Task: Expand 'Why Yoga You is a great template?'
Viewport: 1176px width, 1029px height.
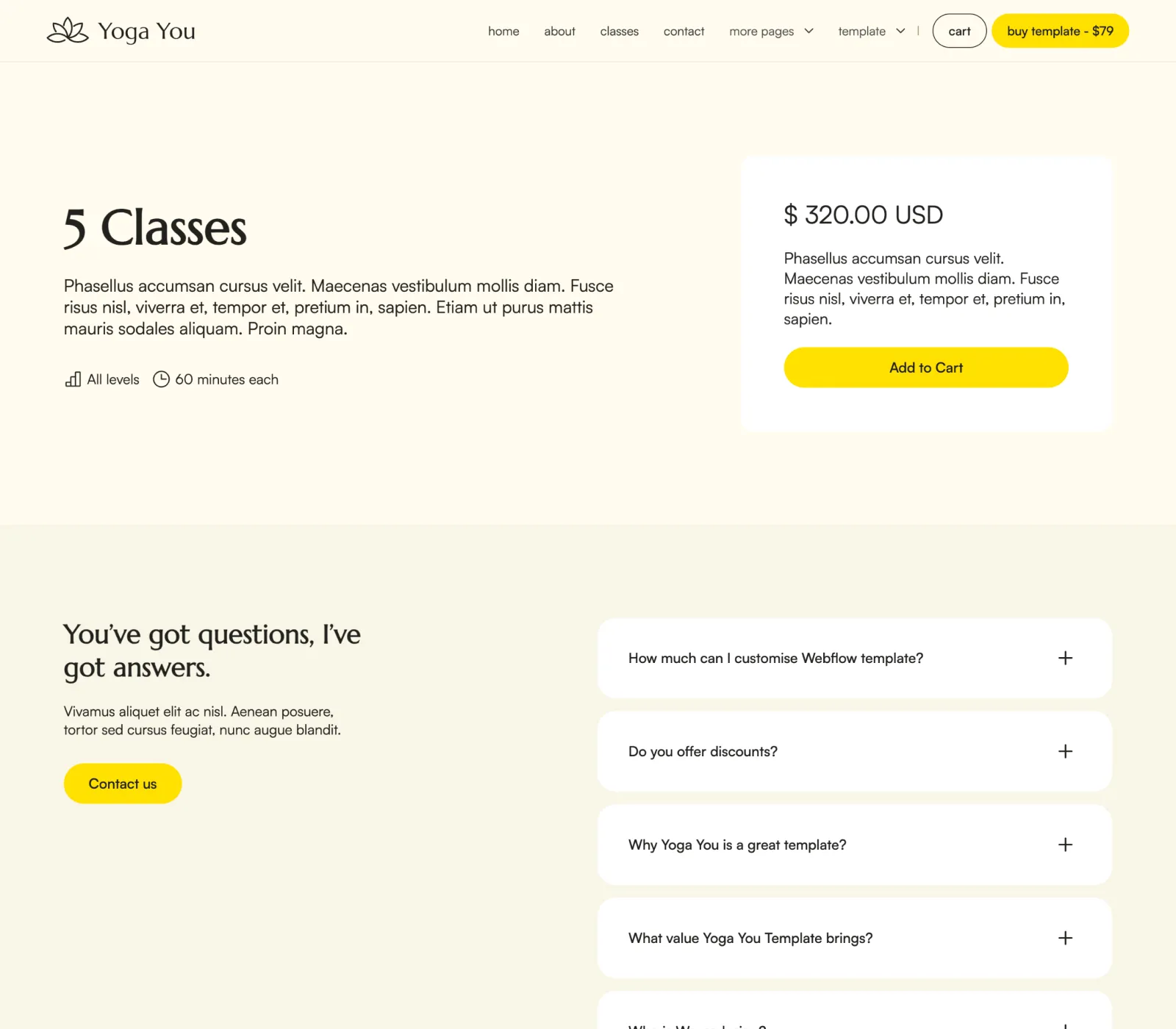Action: [737, 845]
